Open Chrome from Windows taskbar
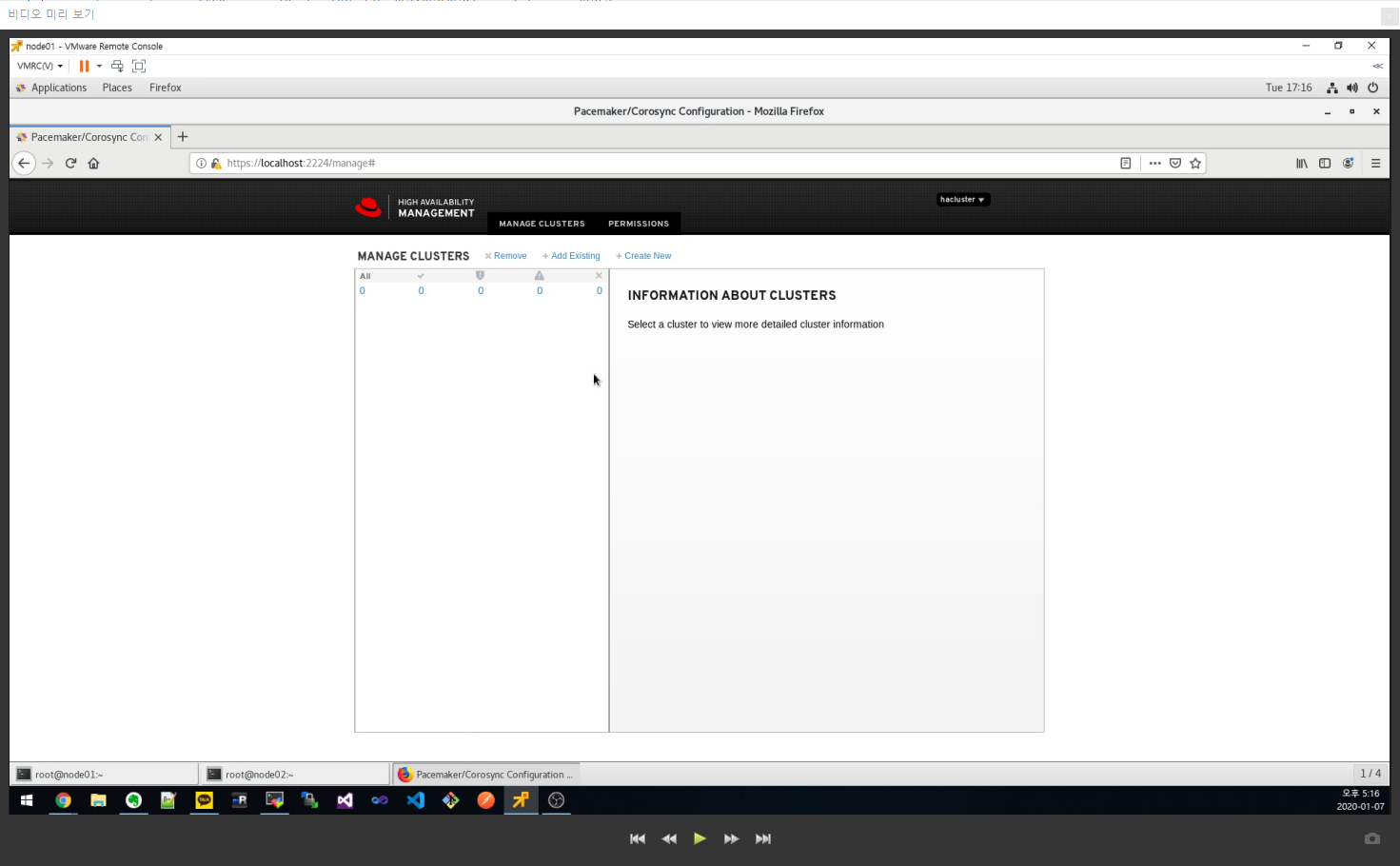Screen dimensions: 1400x866 (63, 800)
